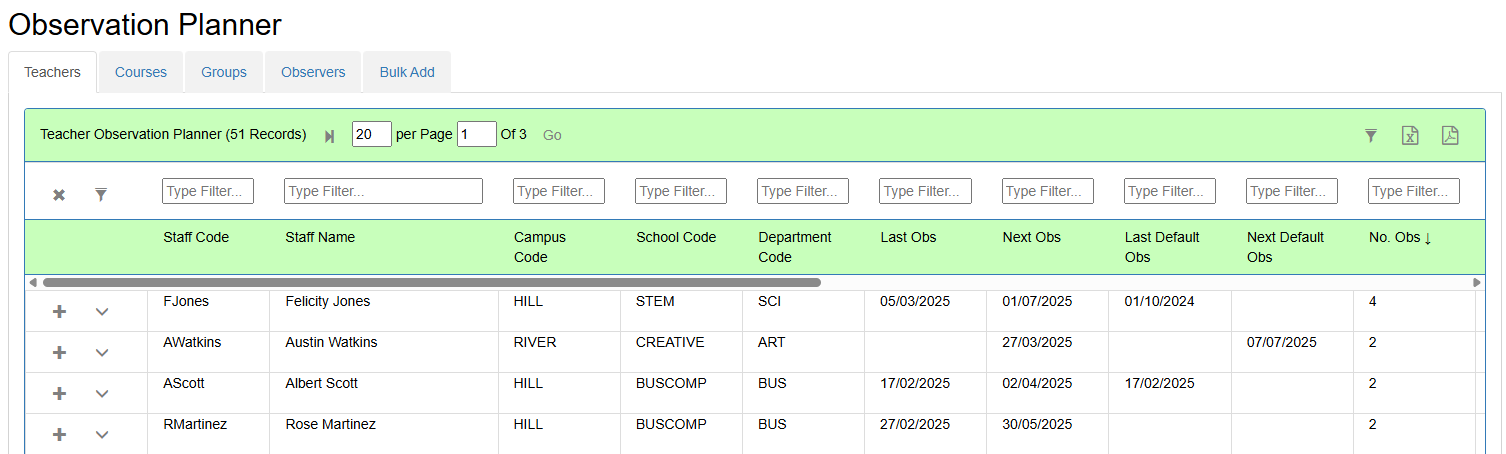Click the Go pagination button

(x=552, y=135)
